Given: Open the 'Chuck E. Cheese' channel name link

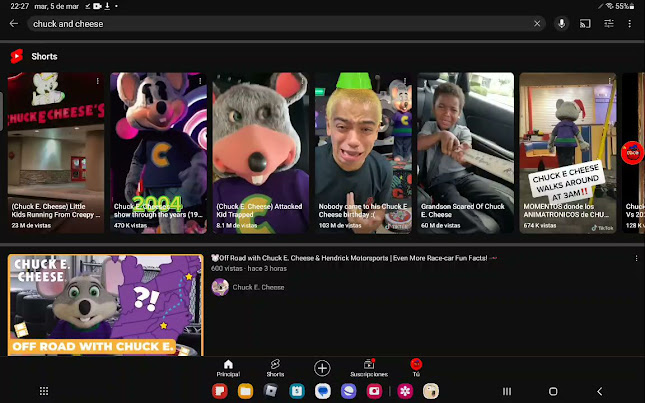Looking at the screenshot, I should click(258, 287).
